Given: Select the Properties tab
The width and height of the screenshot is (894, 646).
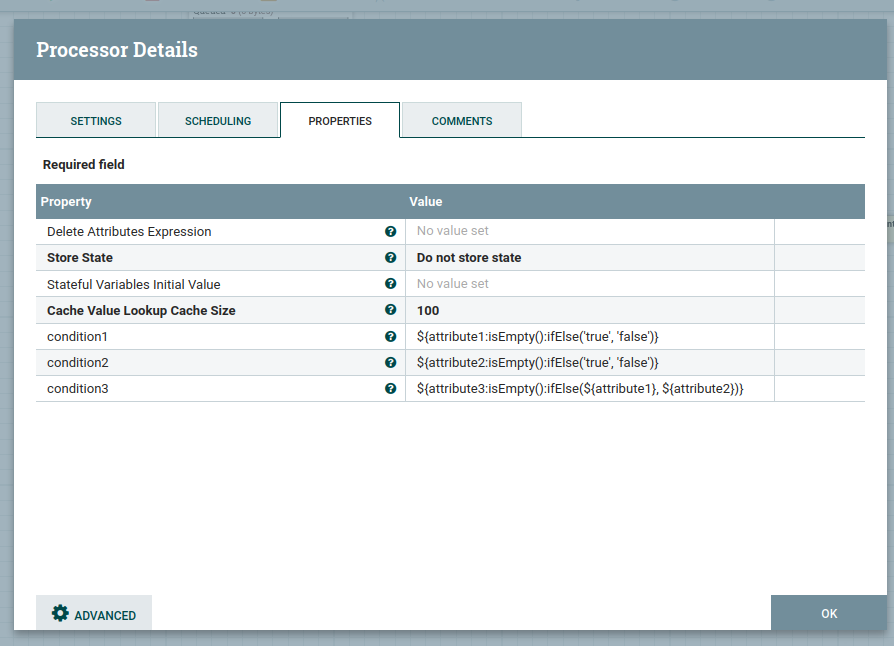Looking at the screenshot, I should pos(340,121).
